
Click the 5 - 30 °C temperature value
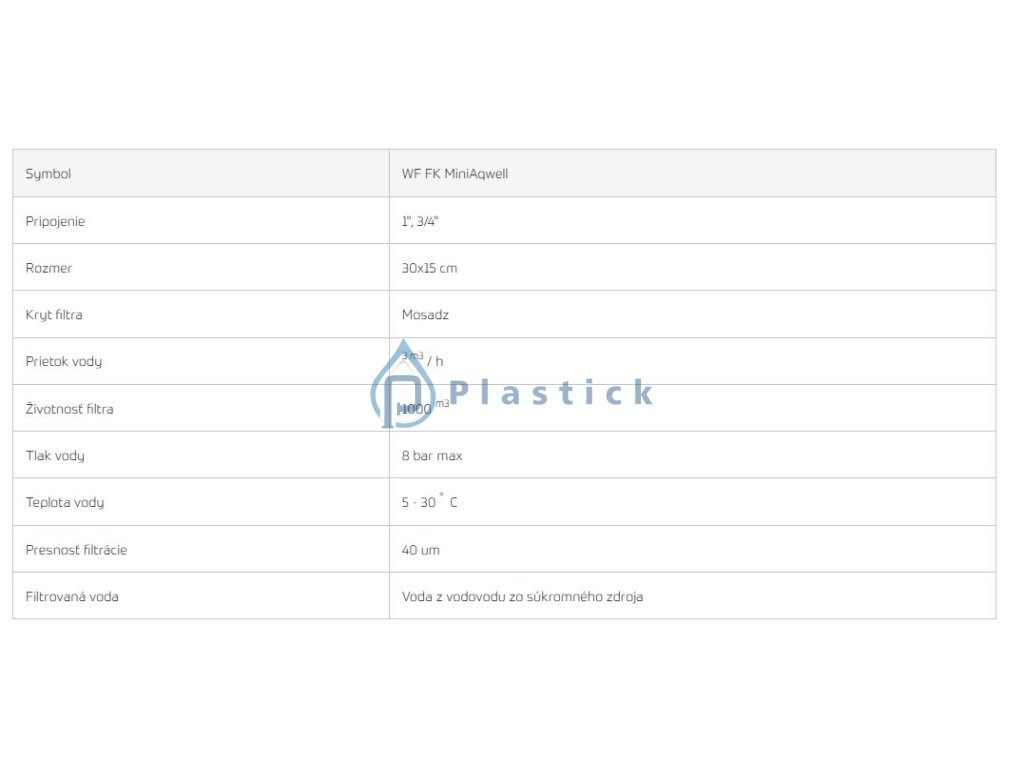click(x=430, y=501)
